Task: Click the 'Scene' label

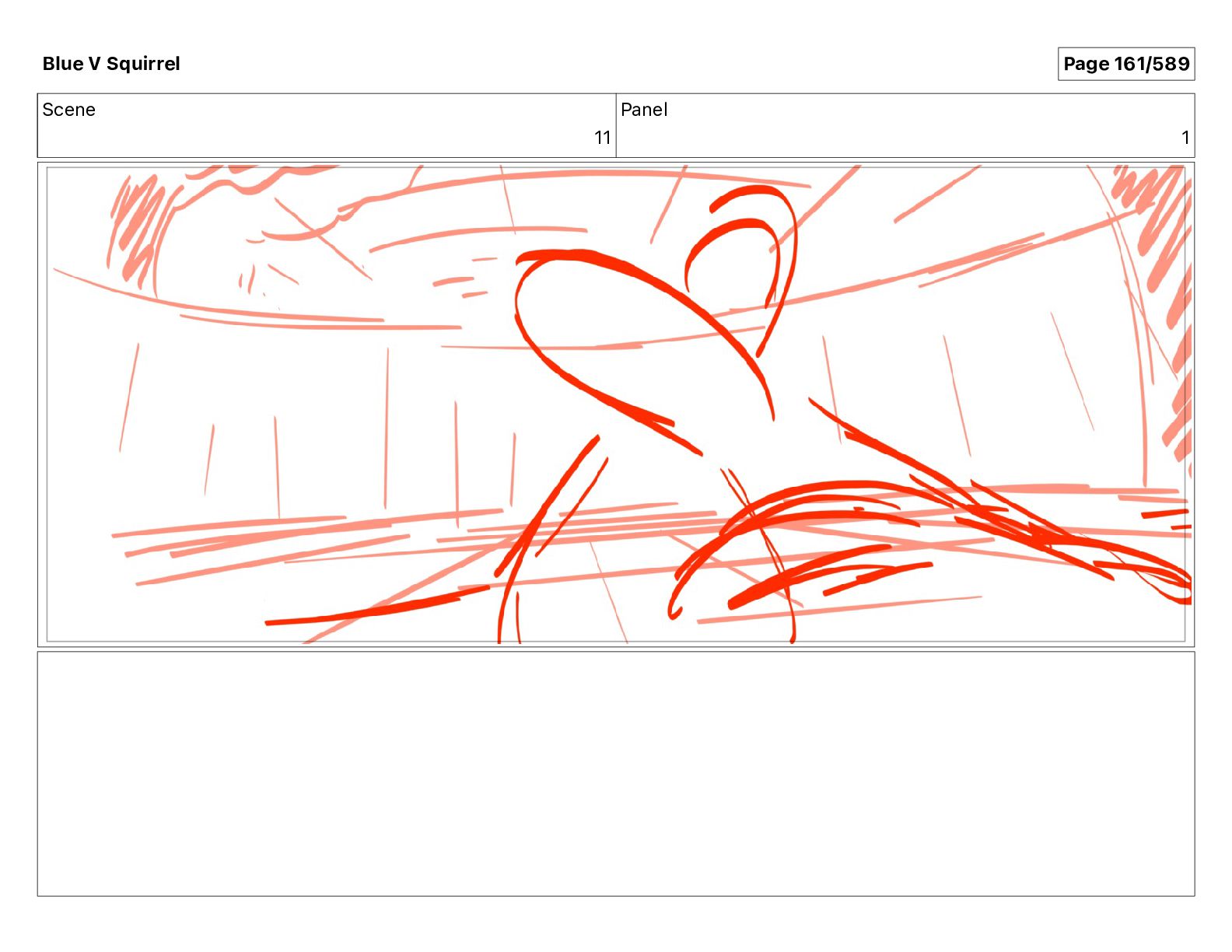Action: [68, 110]
